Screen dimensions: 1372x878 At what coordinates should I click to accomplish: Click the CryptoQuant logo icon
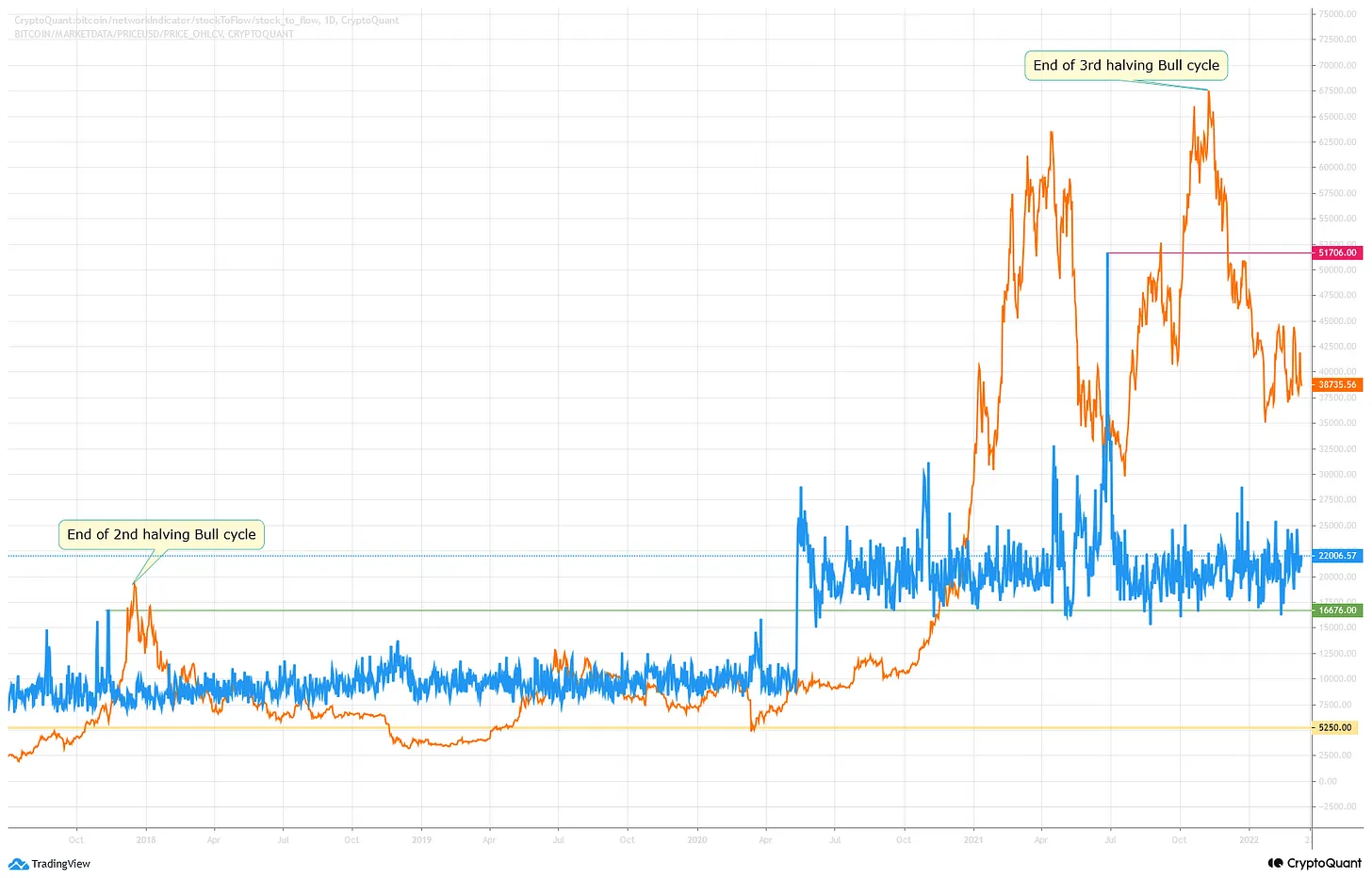click(1275, 862)
